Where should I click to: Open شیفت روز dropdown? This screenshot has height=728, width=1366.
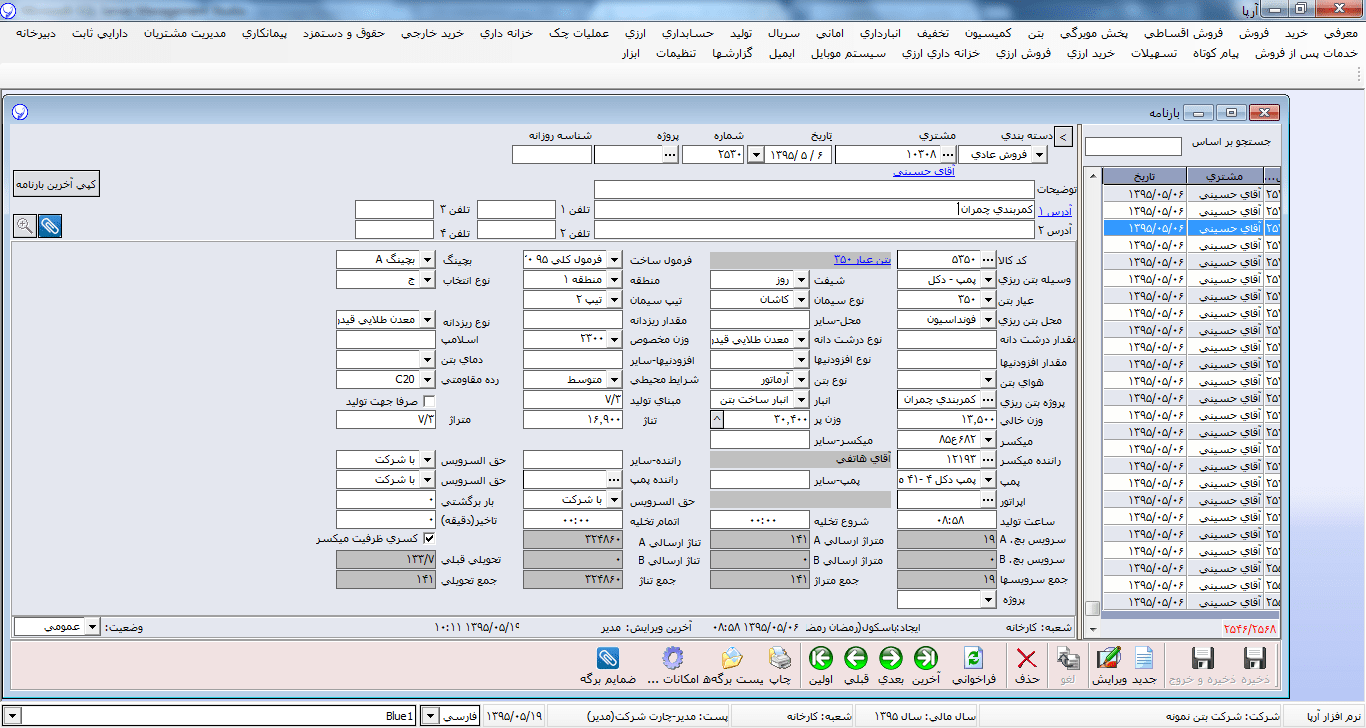(x=802, y=280)
